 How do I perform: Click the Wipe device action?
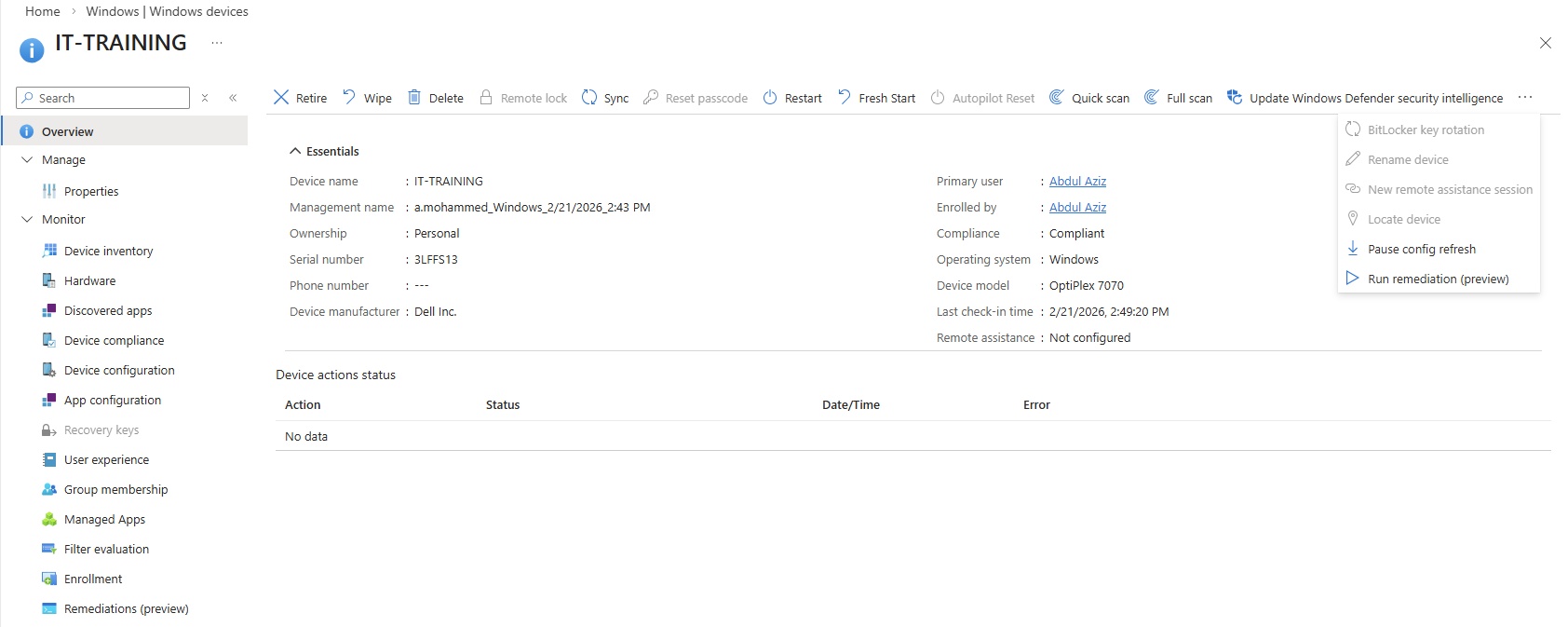(x=367, y=98)
